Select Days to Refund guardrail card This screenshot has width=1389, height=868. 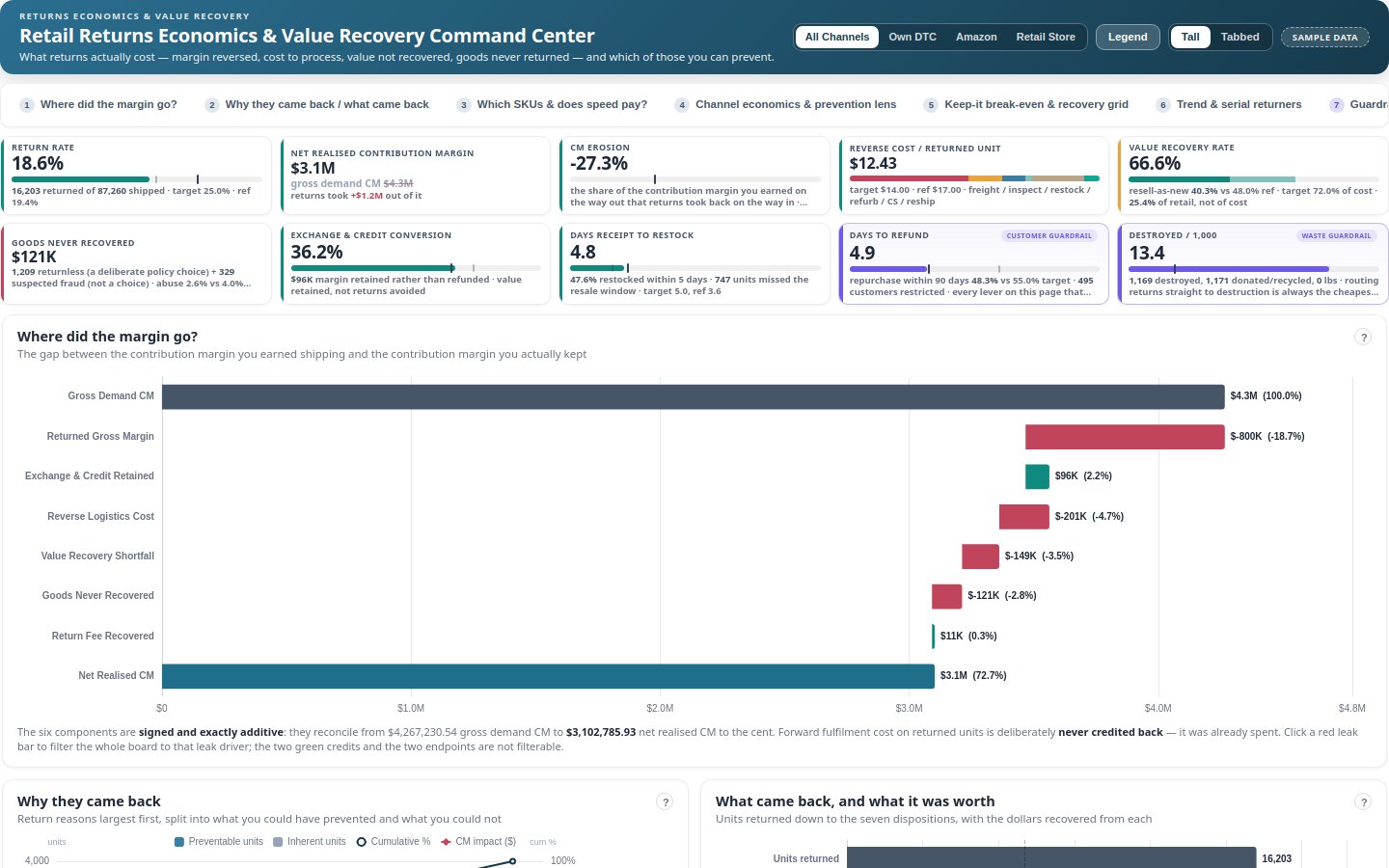click(974, 263)
